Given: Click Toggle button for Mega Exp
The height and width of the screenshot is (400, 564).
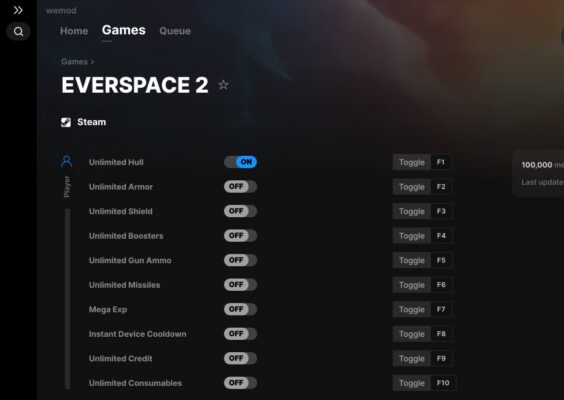Looking at the screenshot, I should pos(412,309).
